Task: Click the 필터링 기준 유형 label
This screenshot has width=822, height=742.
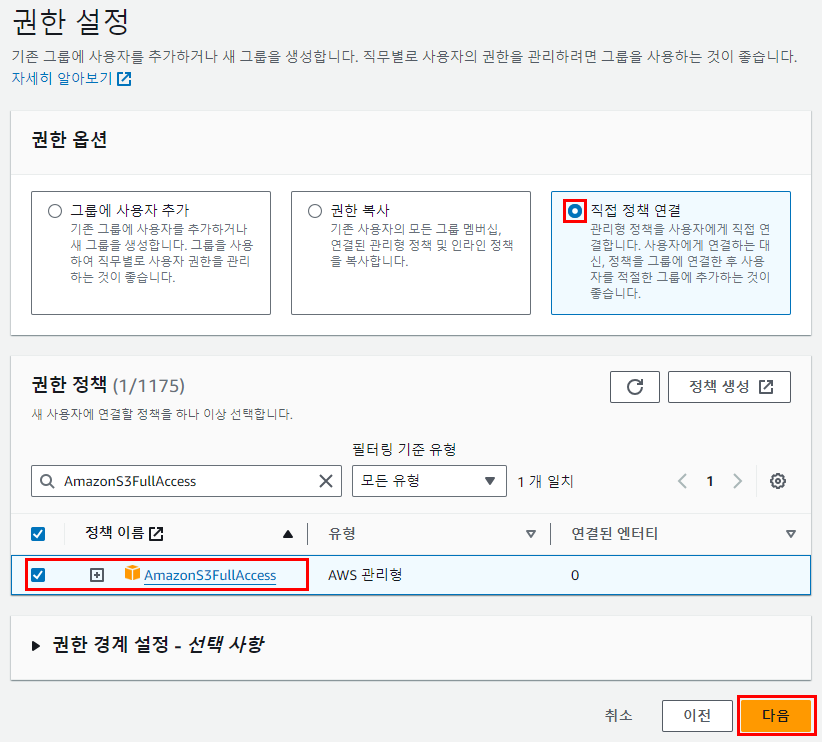Action: (404, 449)
